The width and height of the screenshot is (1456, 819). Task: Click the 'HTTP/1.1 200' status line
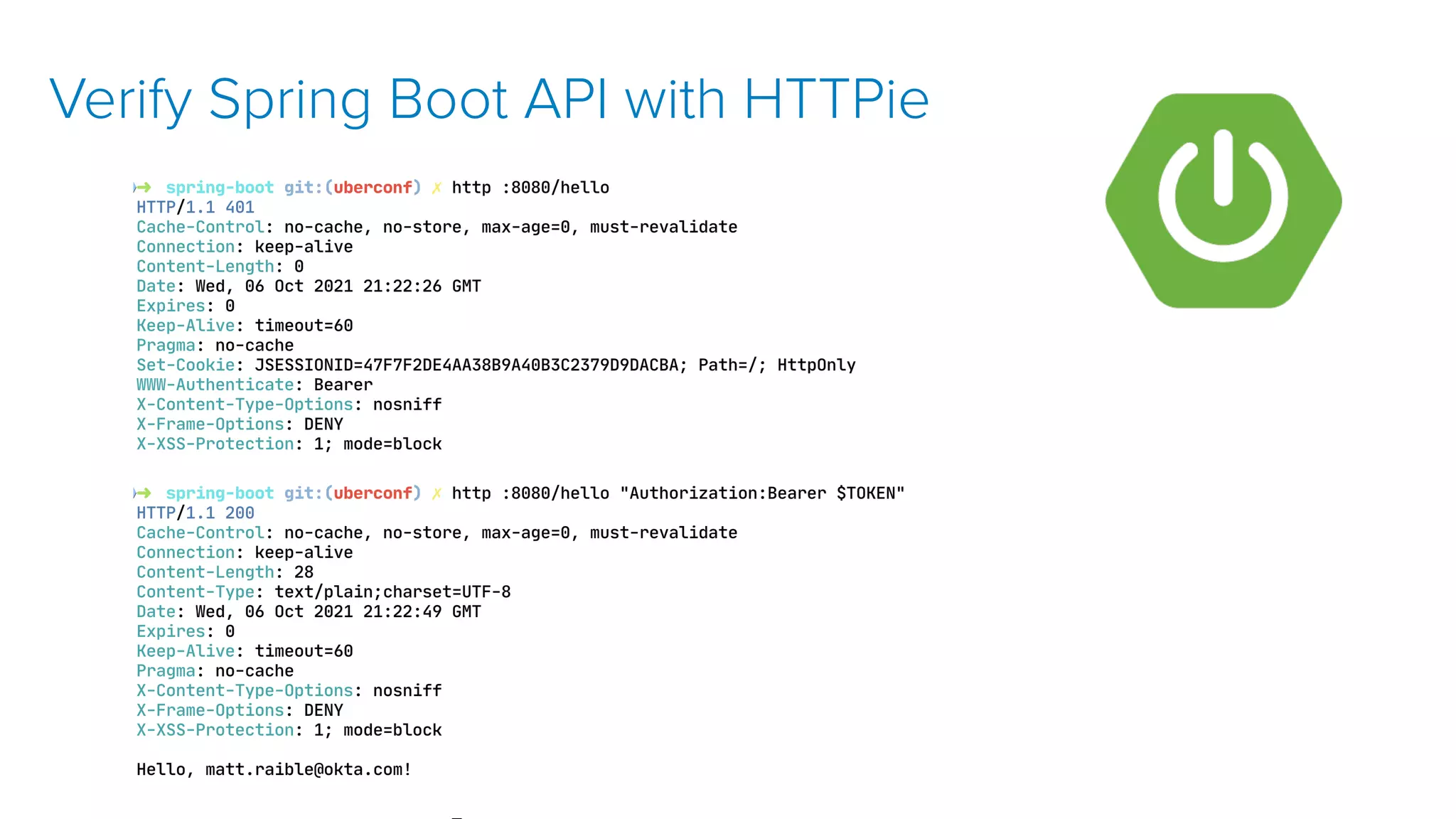(x=196, y=513)
